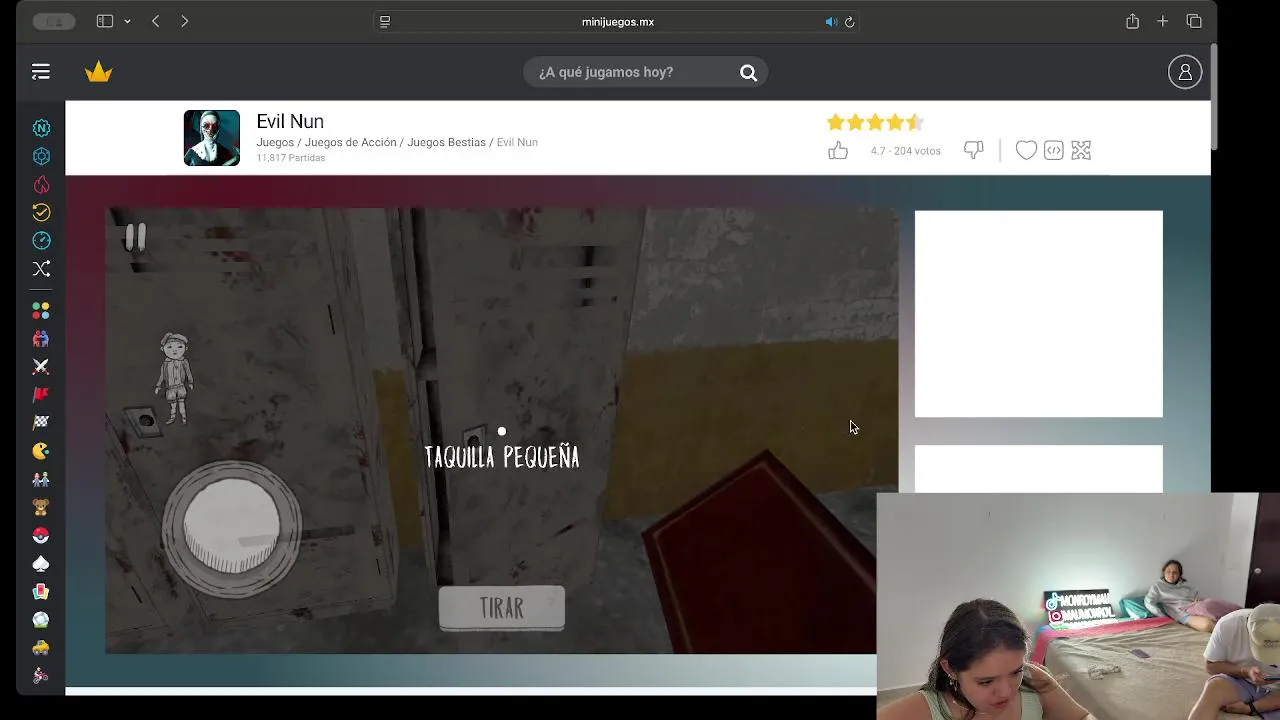Click the child character figure icon in game

point(174,379)
